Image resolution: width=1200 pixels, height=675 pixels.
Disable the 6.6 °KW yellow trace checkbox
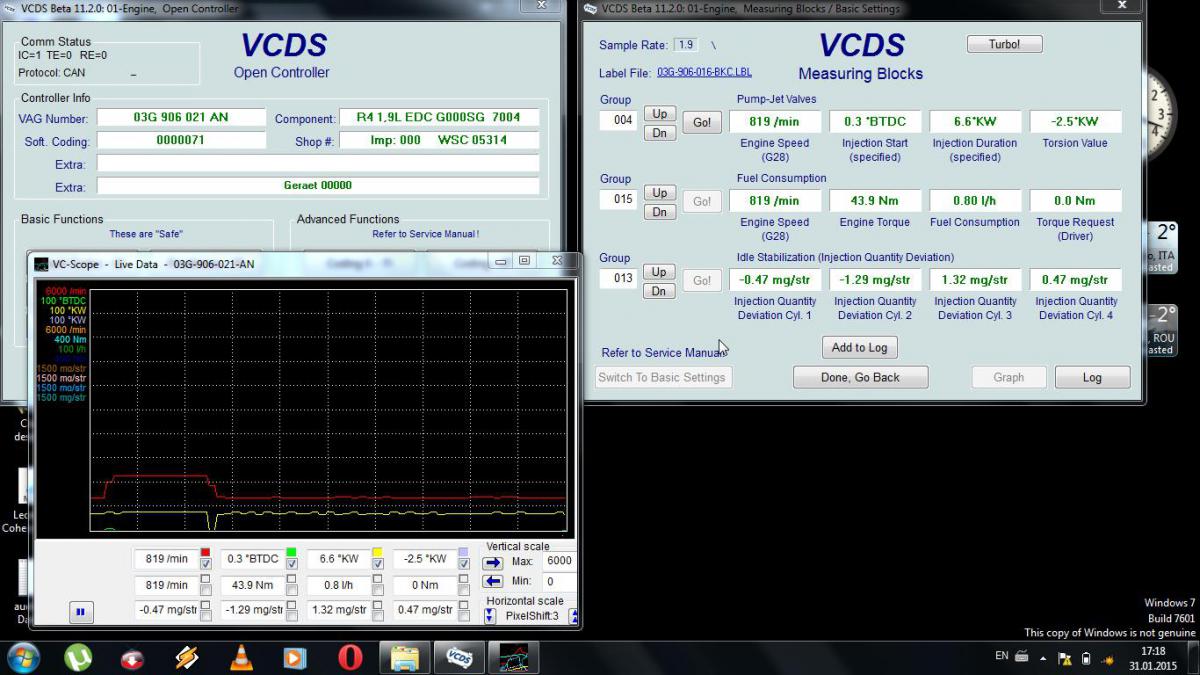377,565
